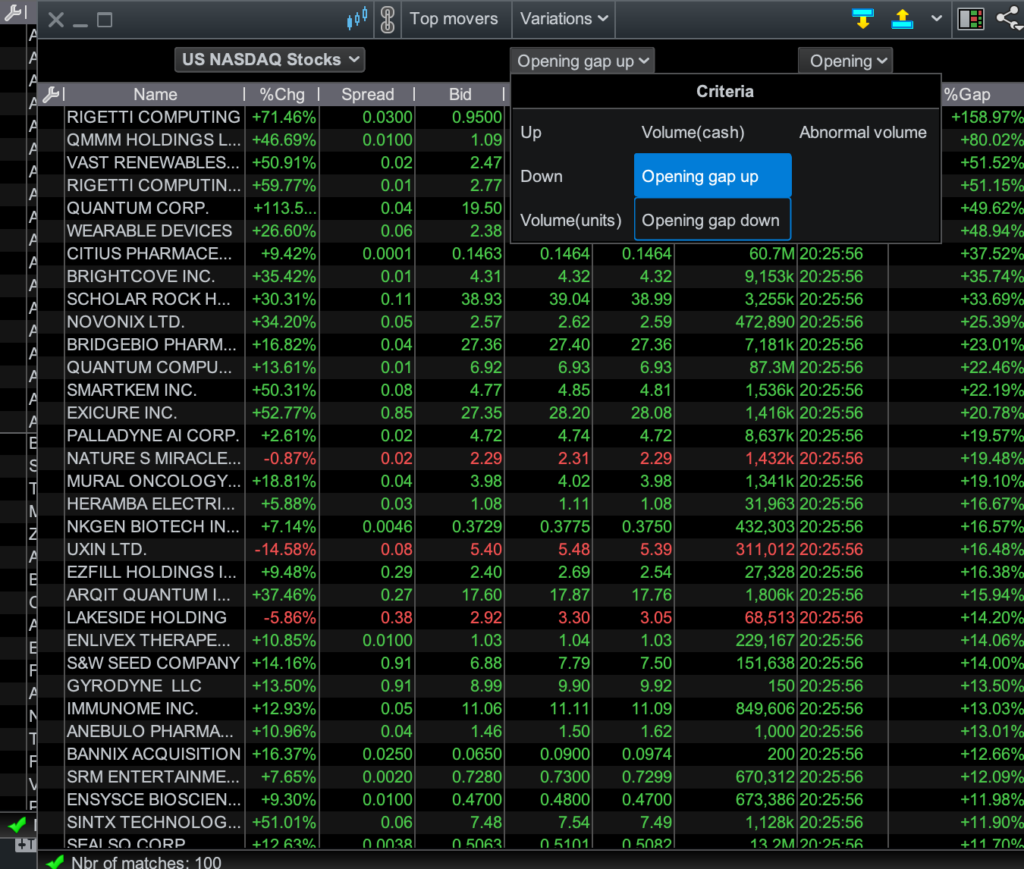Click the WEARABLE DEVICES stock name

pos(150,231)
